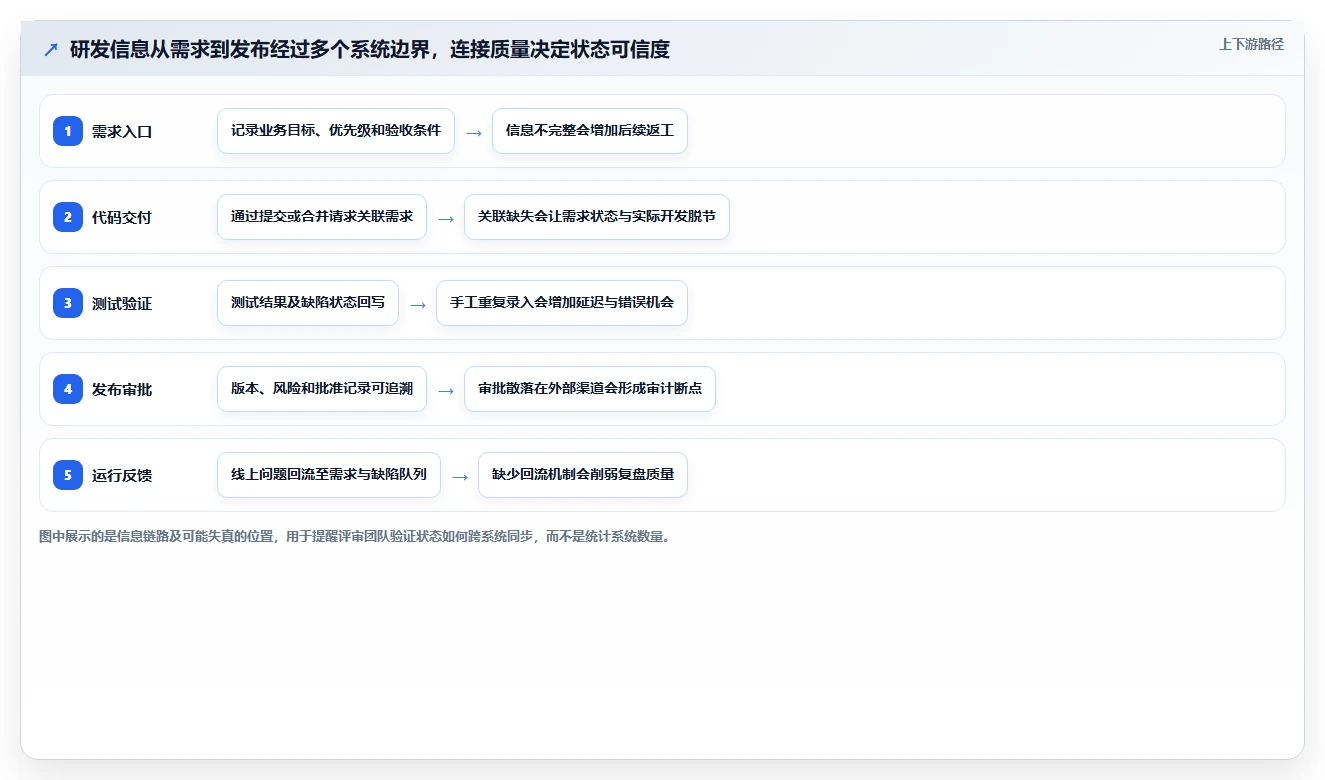
Task: Click the 测试验证 step label
Action: 122,303
